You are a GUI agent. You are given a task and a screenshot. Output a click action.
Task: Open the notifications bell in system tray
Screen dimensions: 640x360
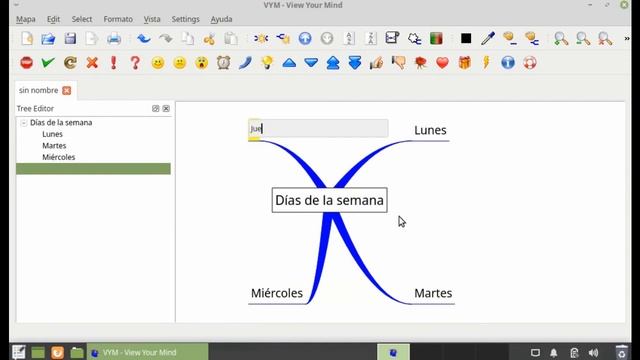coord(553,353)
